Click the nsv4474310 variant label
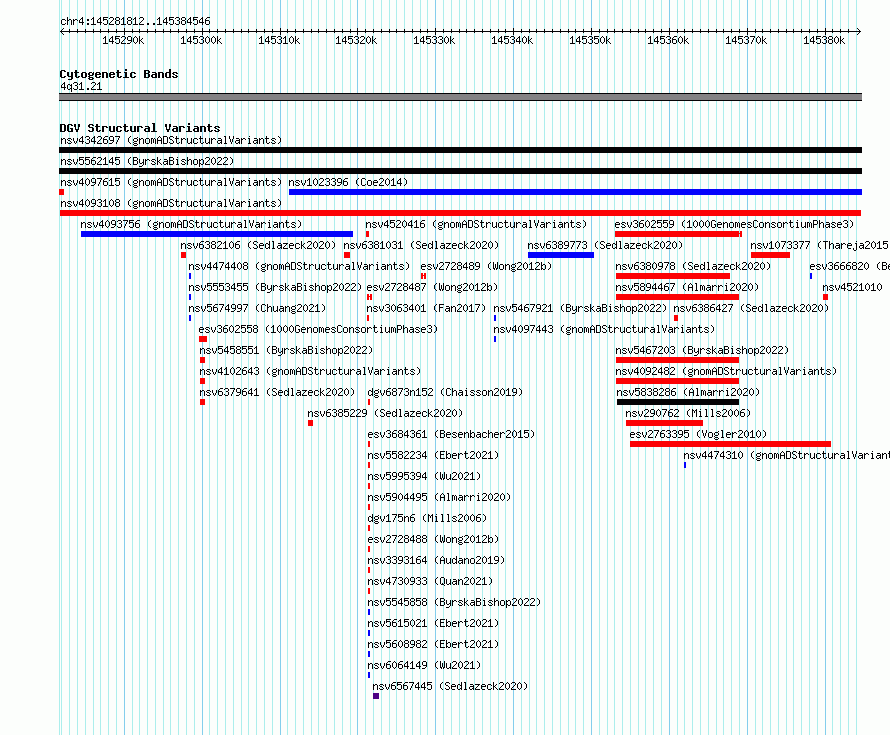890x735 pixels. (786, 455)
